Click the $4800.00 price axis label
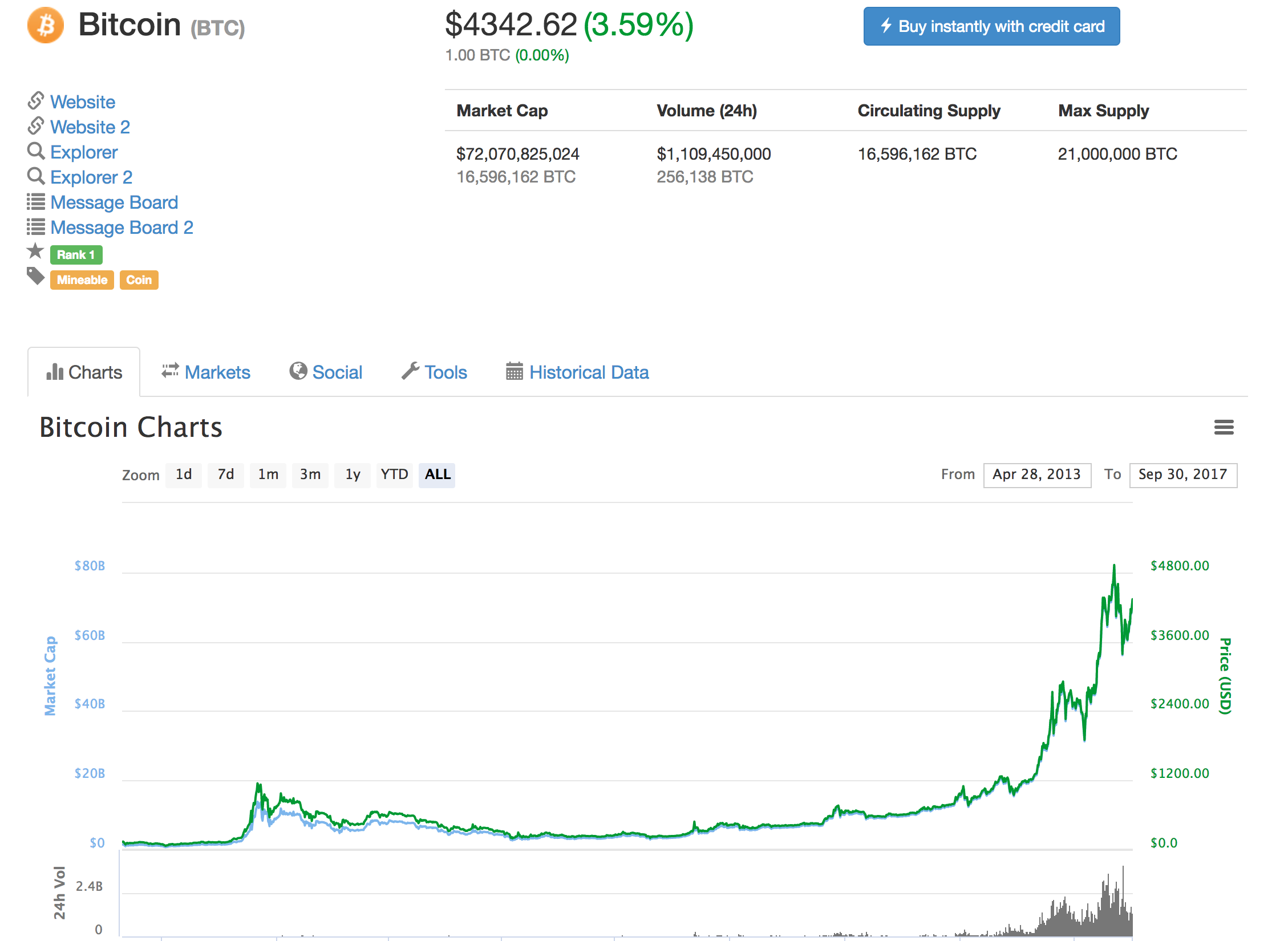 1180,566
